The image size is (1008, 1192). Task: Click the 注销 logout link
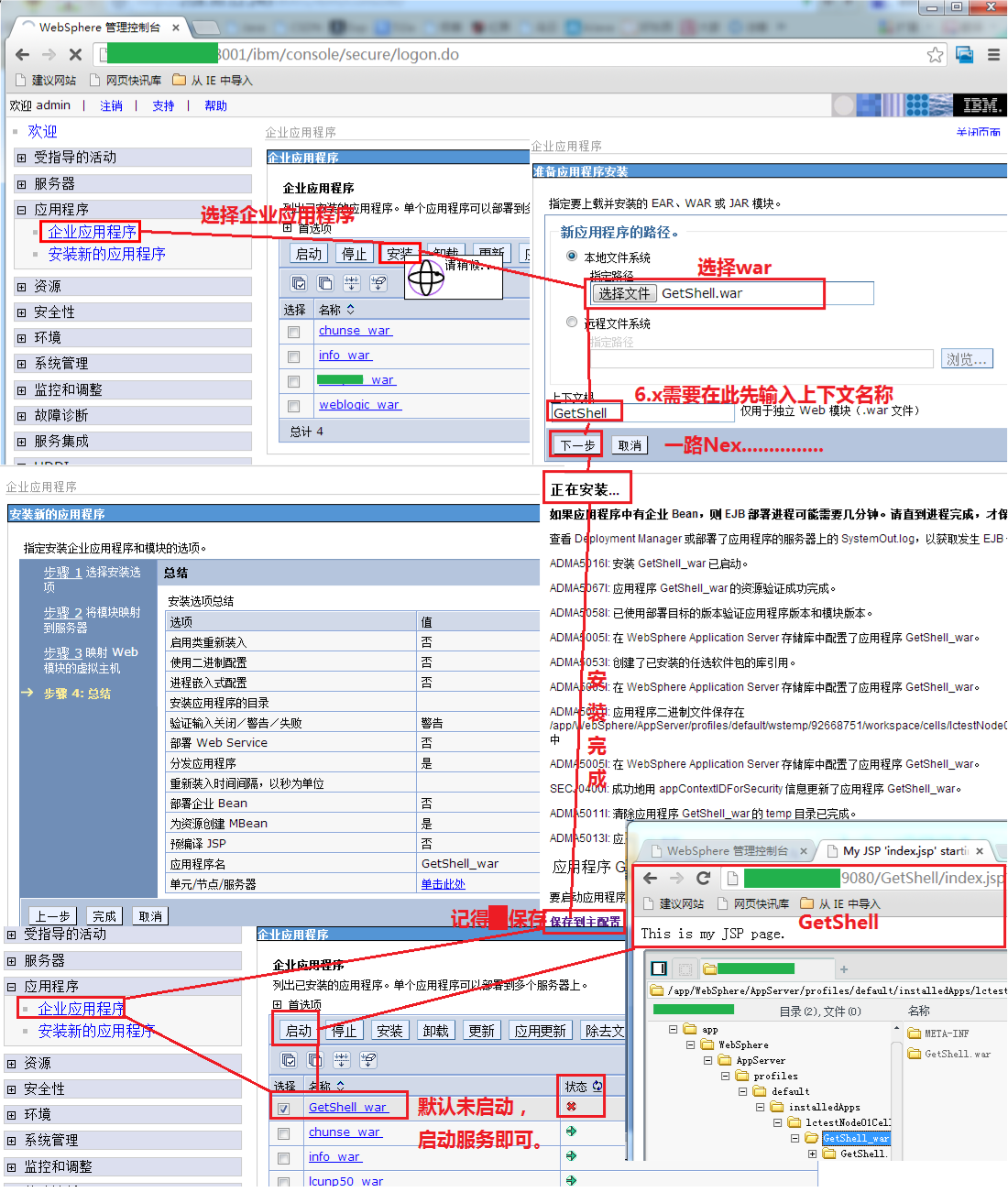point(111,105)
